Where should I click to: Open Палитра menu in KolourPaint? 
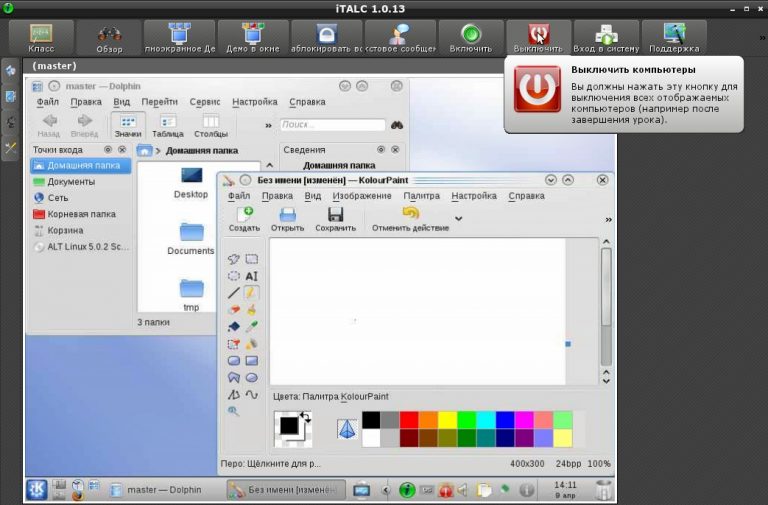coord(422,196)
